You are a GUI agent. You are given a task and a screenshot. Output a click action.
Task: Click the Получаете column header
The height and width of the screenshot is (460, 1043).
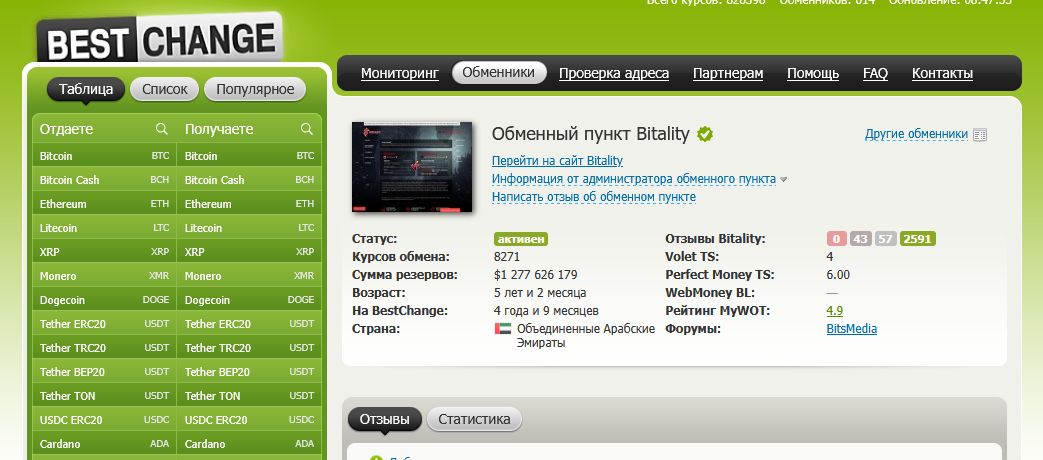click(219, 129)
